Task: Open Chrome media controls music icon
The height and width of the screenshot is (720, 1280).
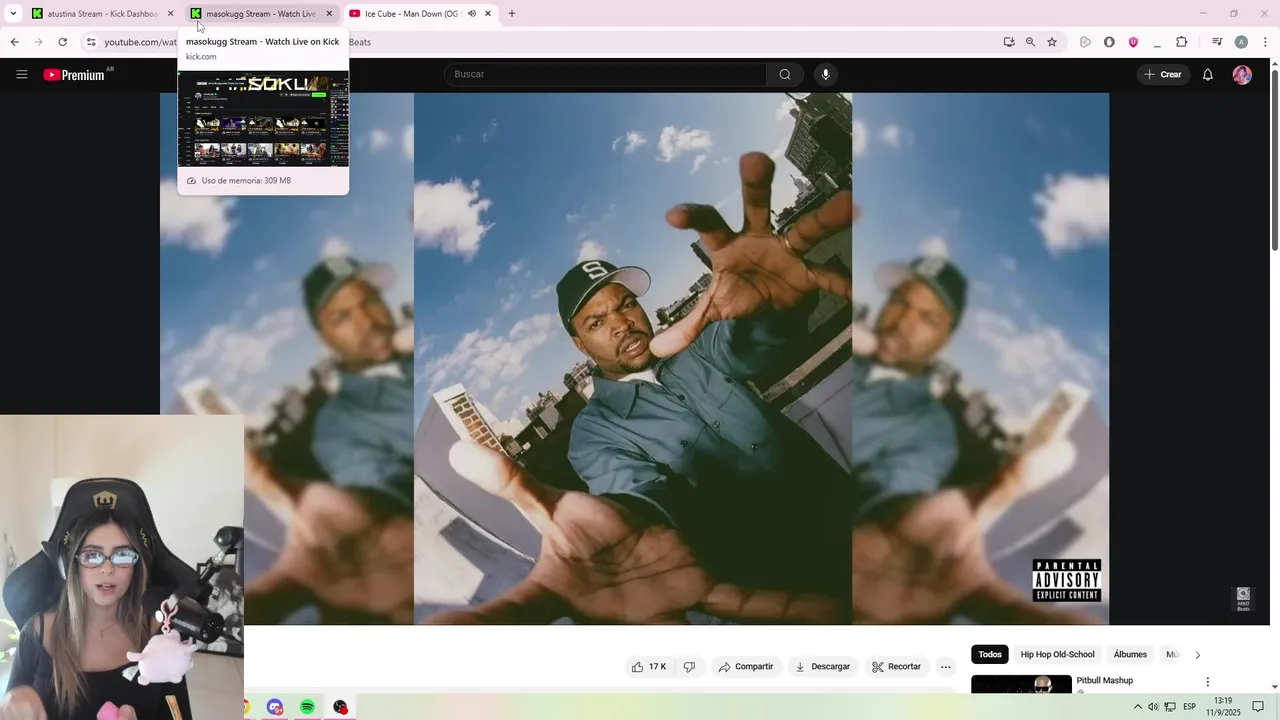Action: (1217, 42)
